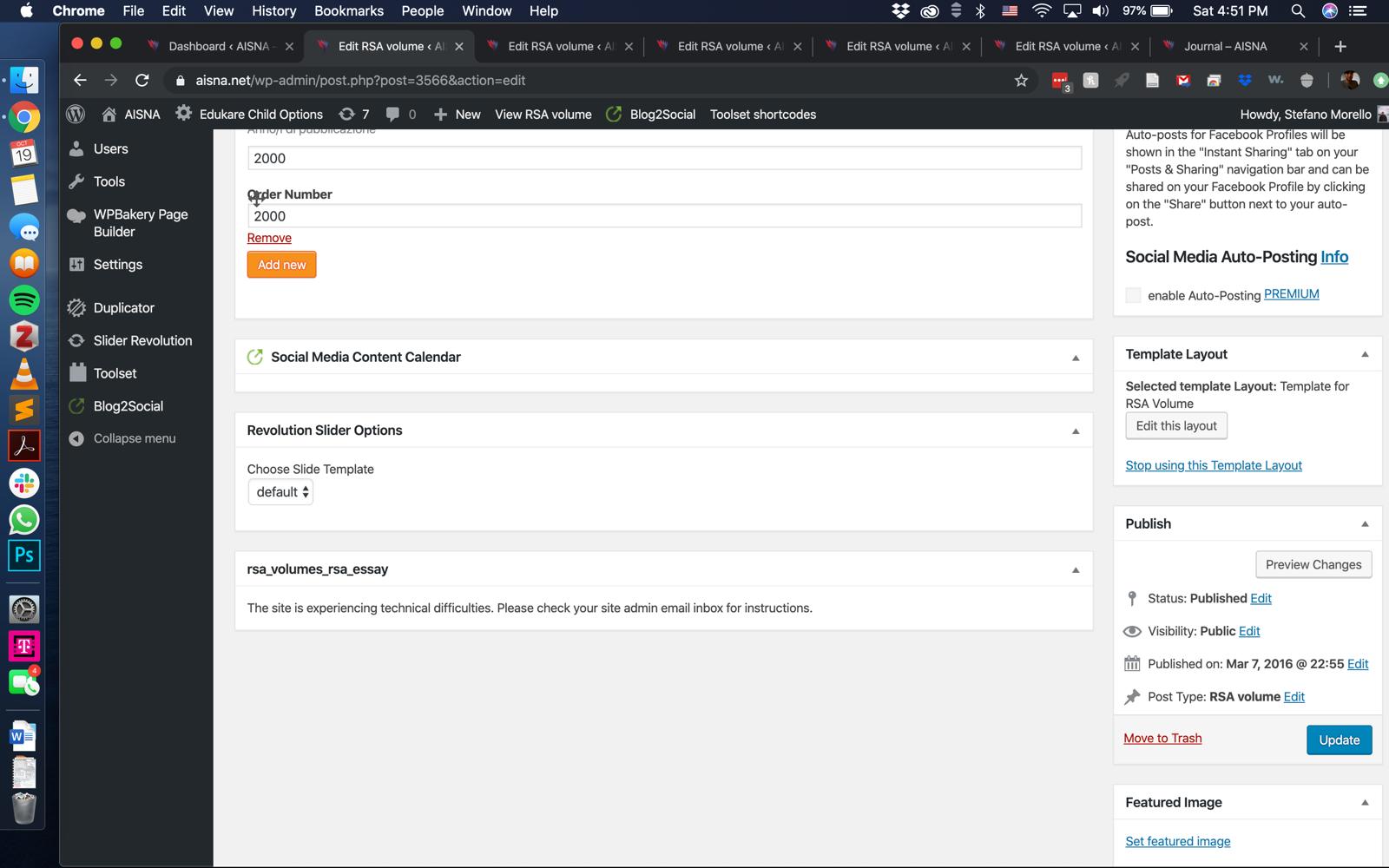This screenshot has height=868, width=1389.
Task: Click Edit this layout button
Action: (x=1176, y=426)
